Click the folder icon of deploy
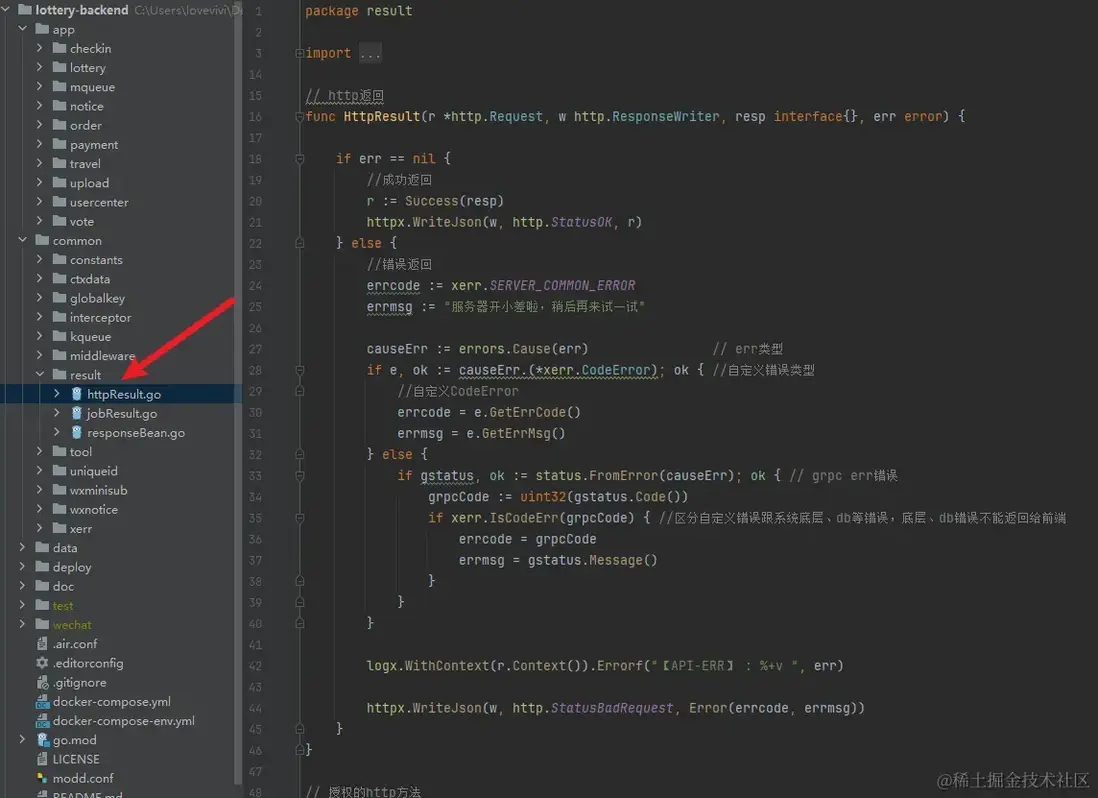This screenshot has height=798, width=1098. 43,567
